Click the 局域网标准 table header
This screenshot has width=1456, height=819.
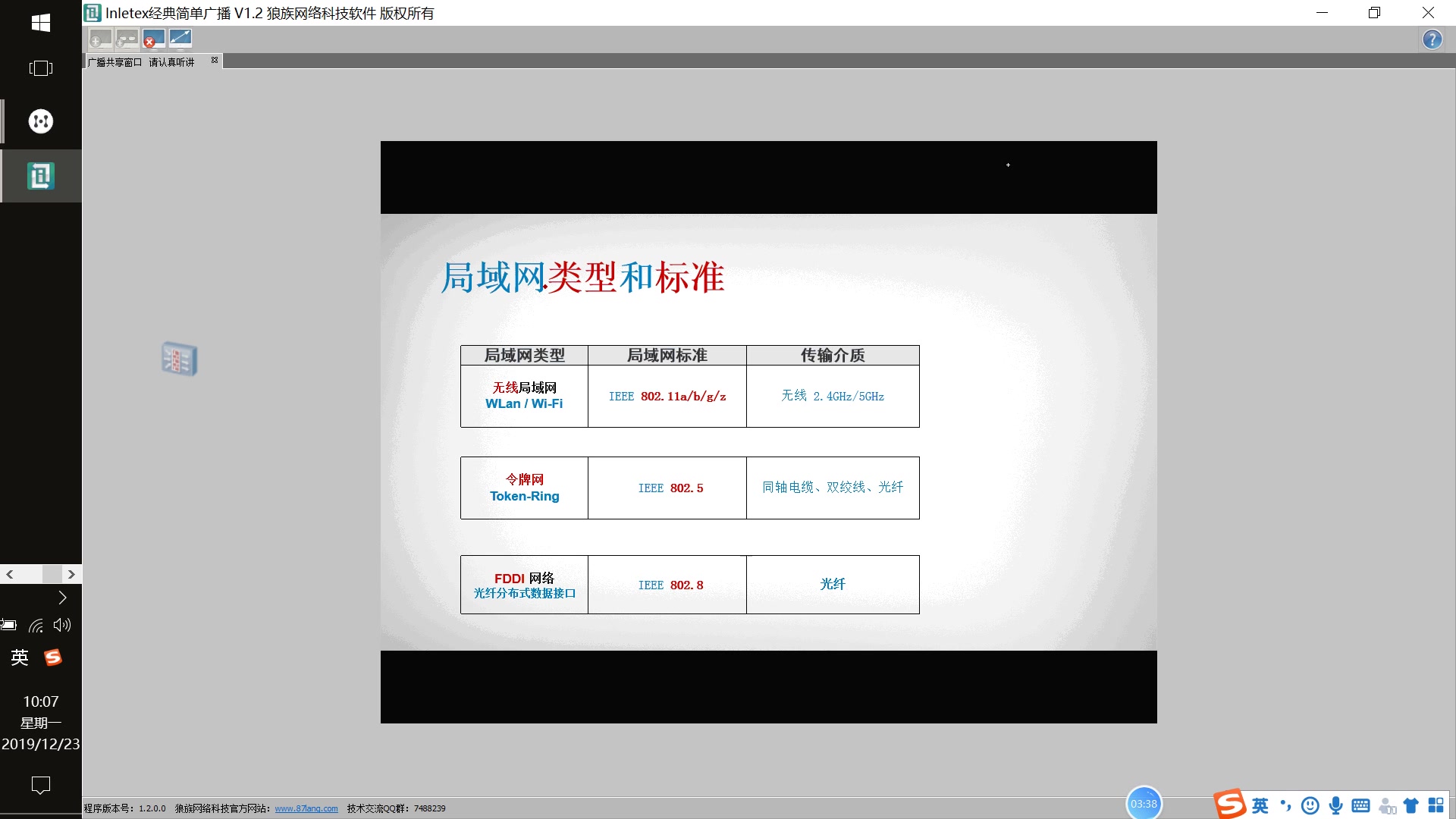point(667,355)
